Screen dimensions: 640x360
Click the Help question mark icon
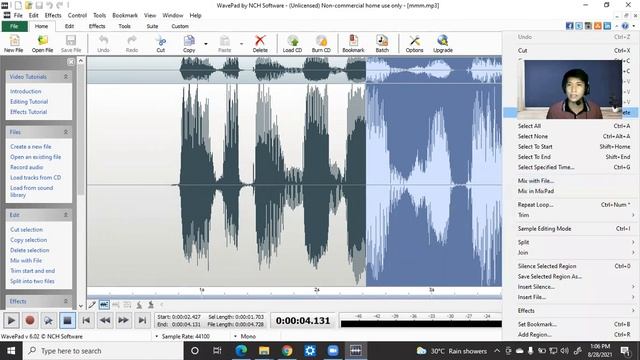625,26
